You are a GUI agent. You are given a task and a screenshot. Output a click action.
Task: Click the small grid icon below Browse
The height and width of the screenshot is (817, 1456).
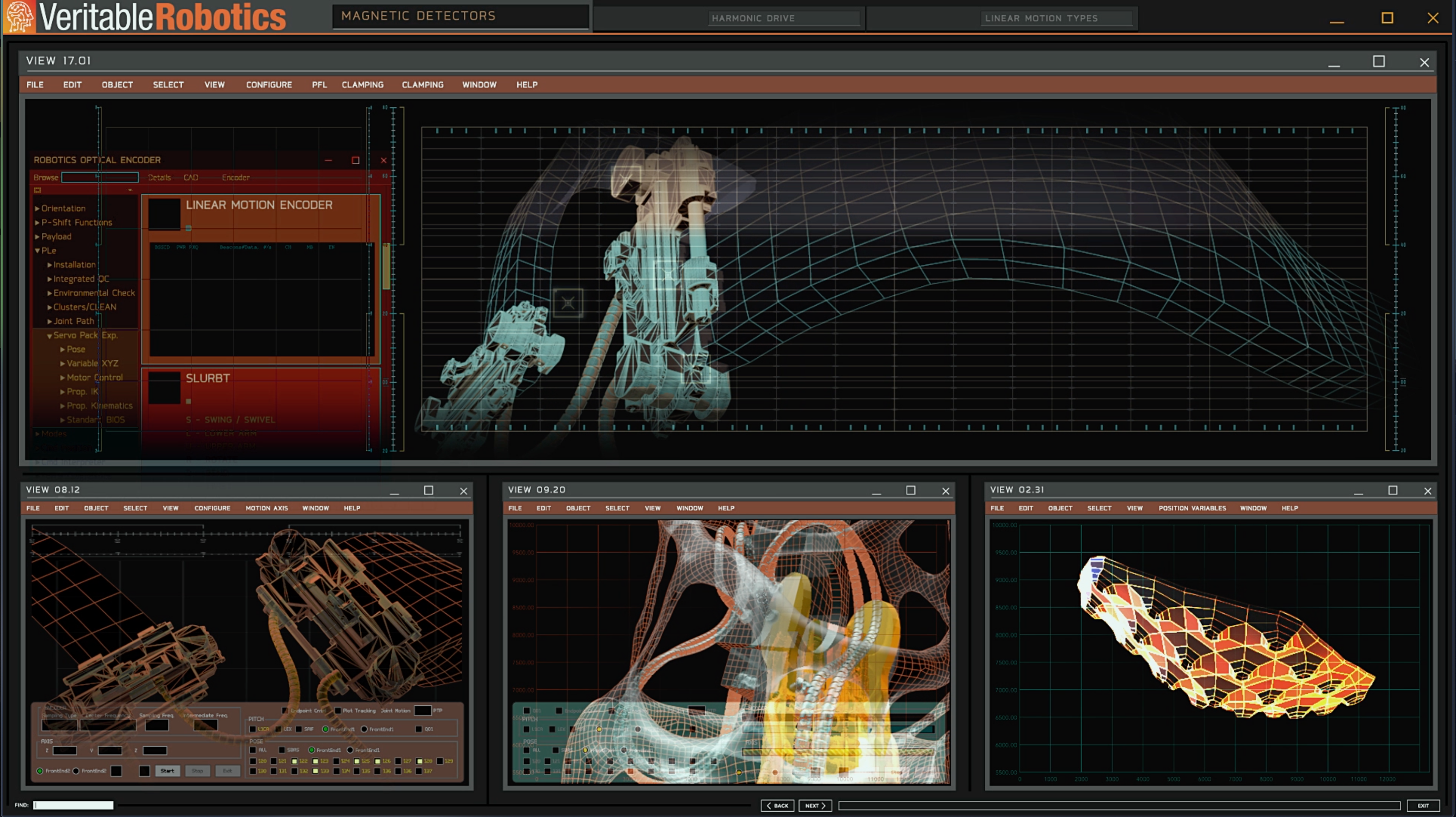38,190
